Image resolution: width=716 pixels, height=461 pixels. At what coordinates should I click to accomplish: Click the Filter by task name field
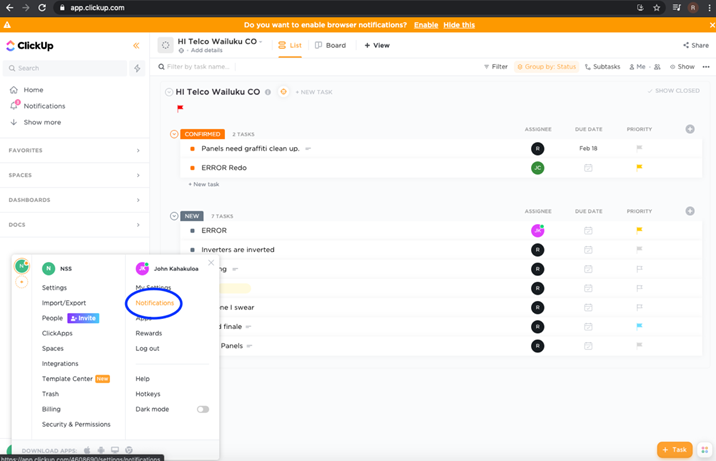point(197,67)
